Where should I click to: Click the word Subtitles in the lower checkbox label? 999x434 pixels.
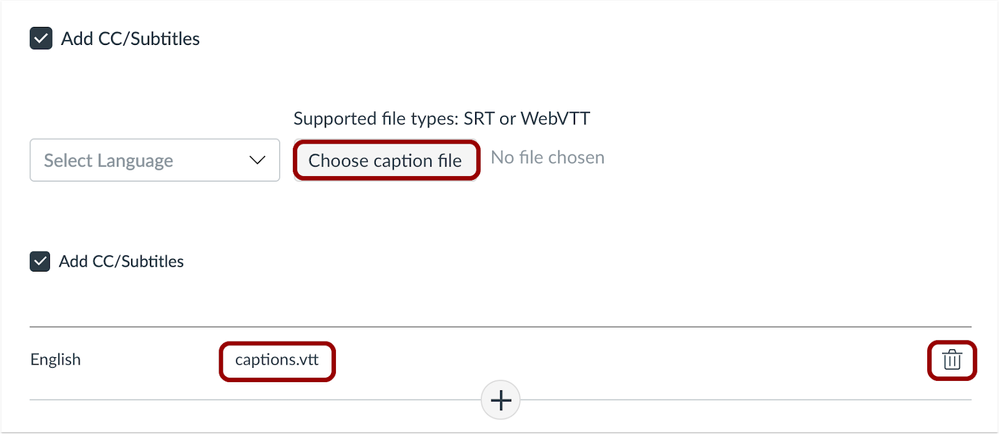click(x=152, y=262)
